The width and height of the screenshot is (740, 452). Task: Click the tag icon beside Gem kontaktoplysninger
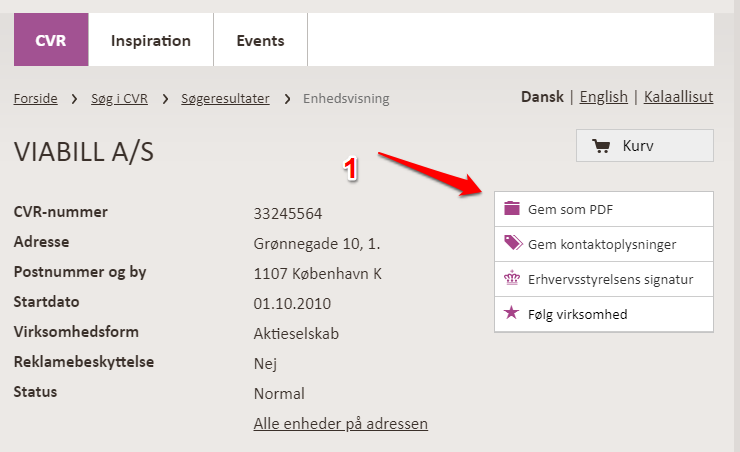[513, 243]
